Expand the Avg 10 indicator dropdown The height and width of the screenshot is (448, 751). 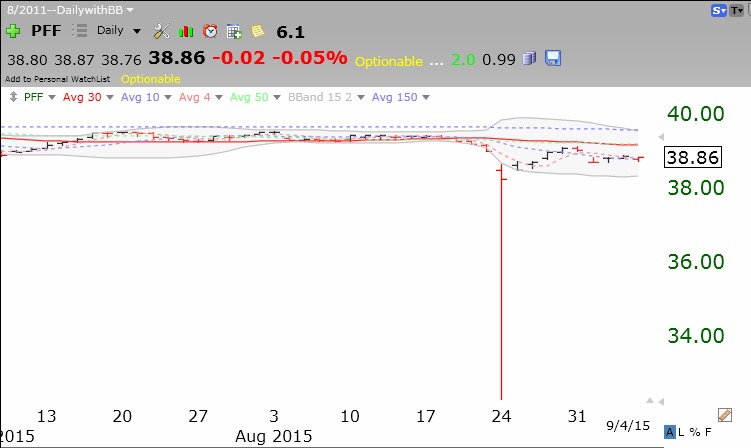tap(168, 97)
